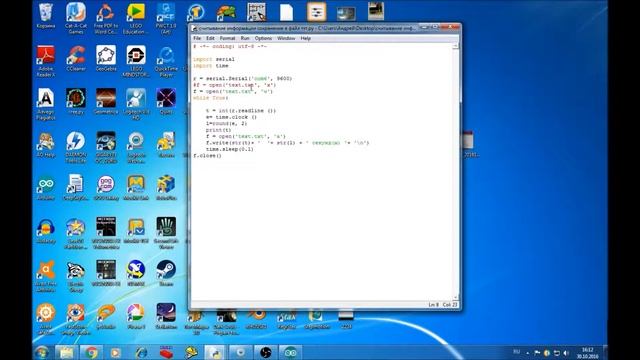Select the Picasa 3 desktop icon
This screenshot has width=640, height=360.
136,316
